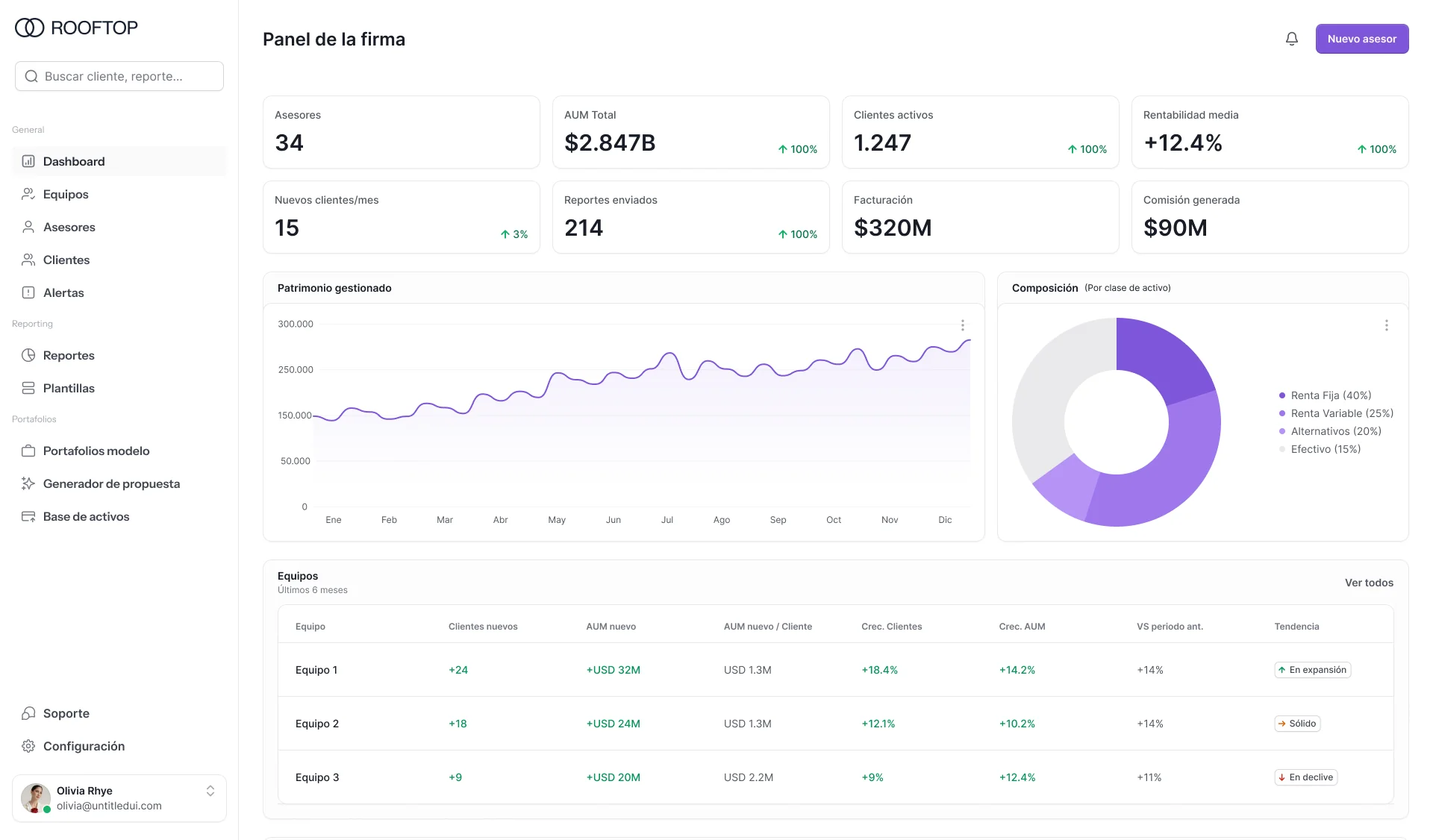The image size is (1433, 840).
Task: Open Patrimonio gestionado chart options menu
Action: tap(963, 325)
